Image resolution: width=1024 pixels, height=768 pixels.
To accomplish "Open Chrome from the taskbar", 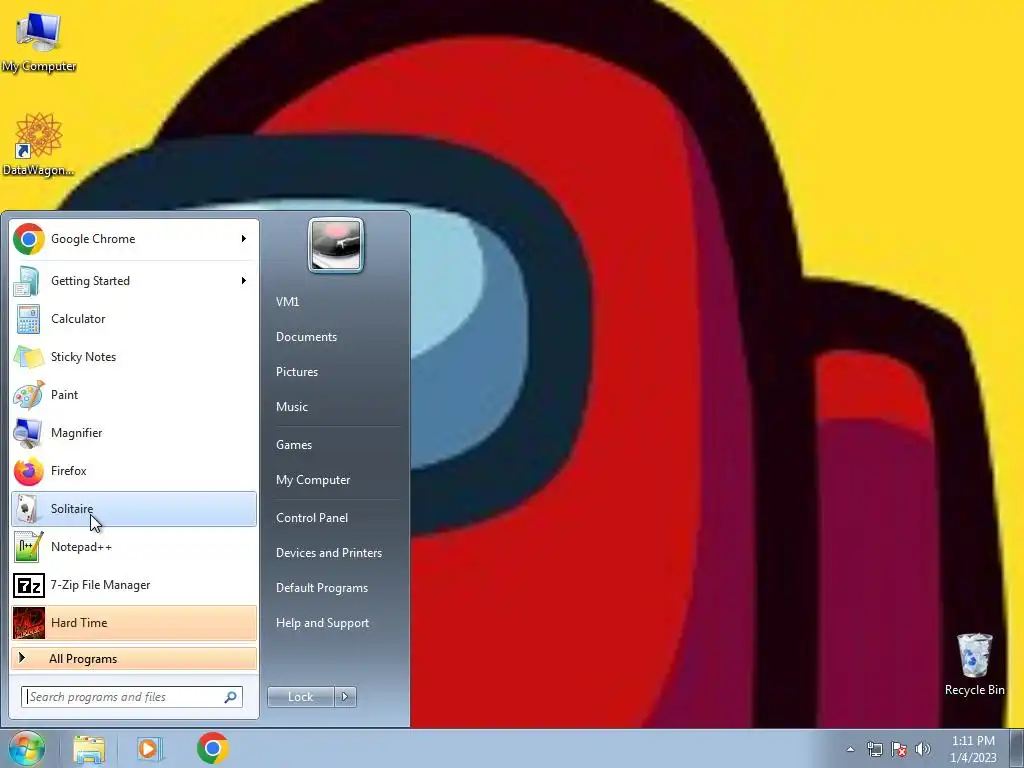I will coord(212,748).
